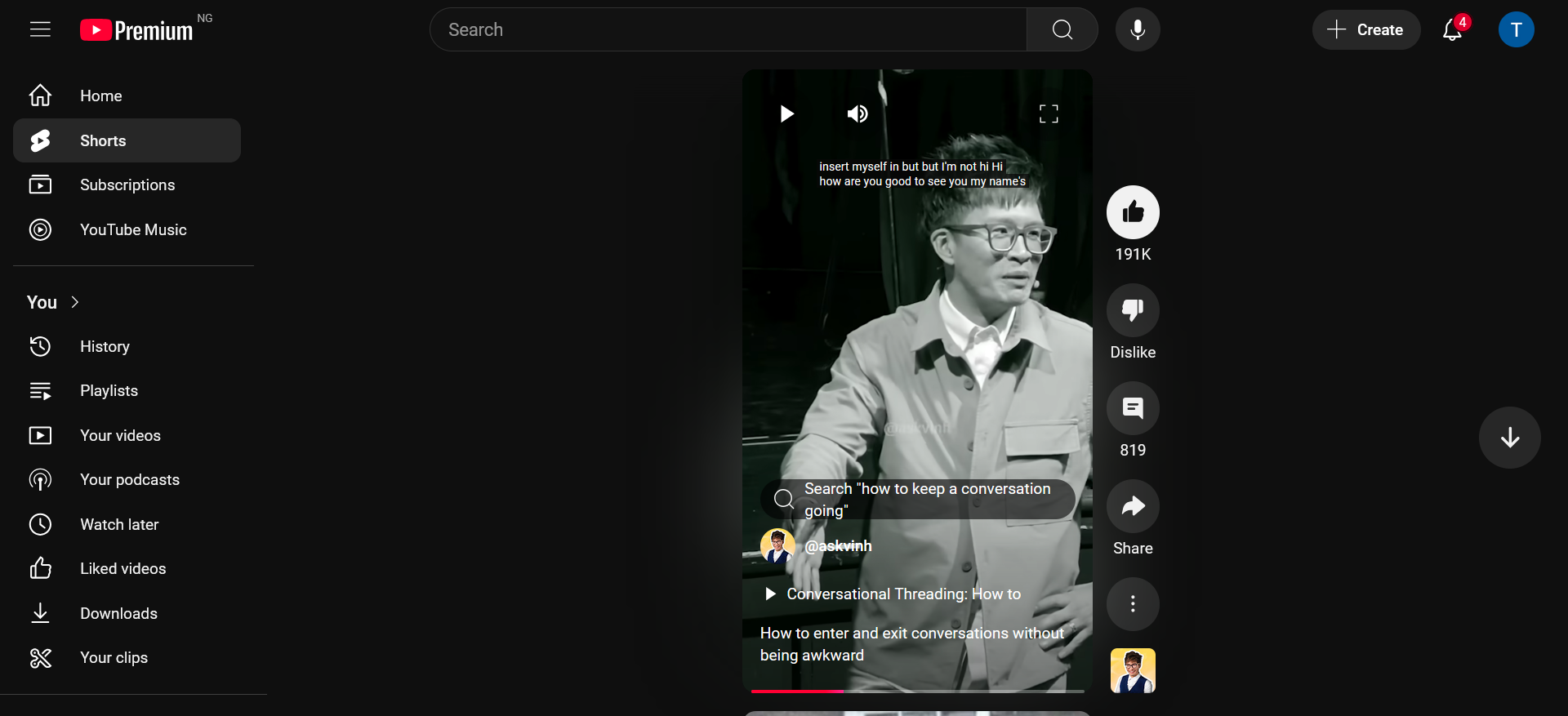Click the Your clips scissors icon
Viewport: 1568px width, 716px height.
point(40,657)
